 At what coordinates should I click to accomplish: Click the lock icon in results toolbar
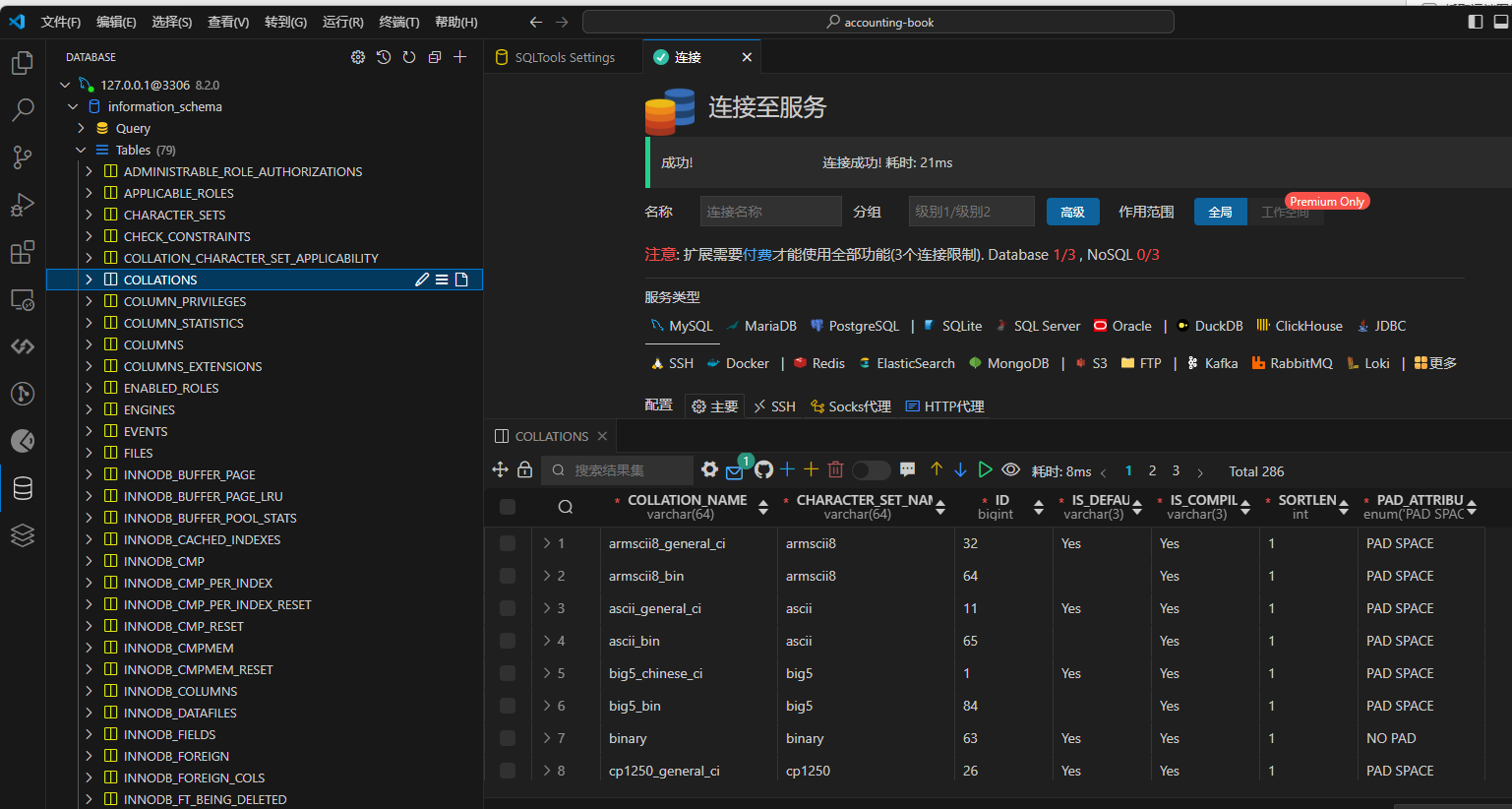525,469
